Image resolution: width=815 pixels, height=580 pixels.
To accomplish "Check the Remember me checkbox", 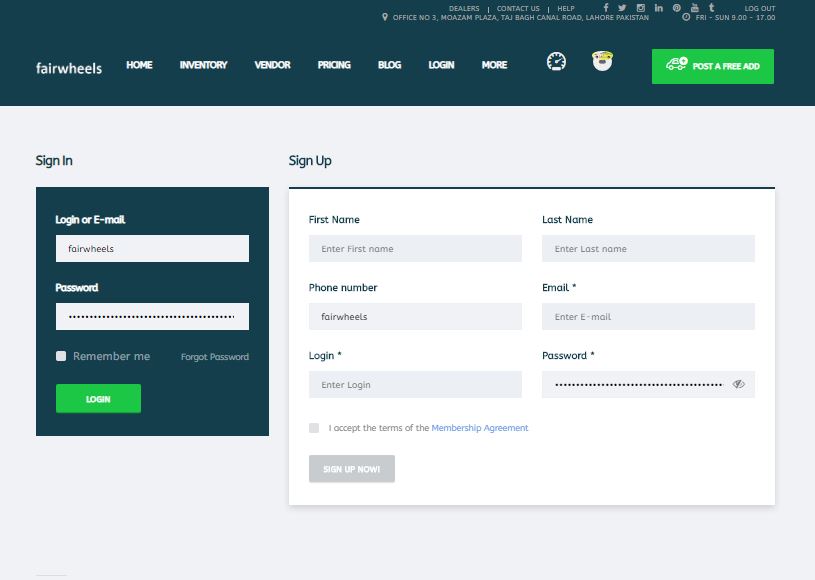I will (61, 356).
